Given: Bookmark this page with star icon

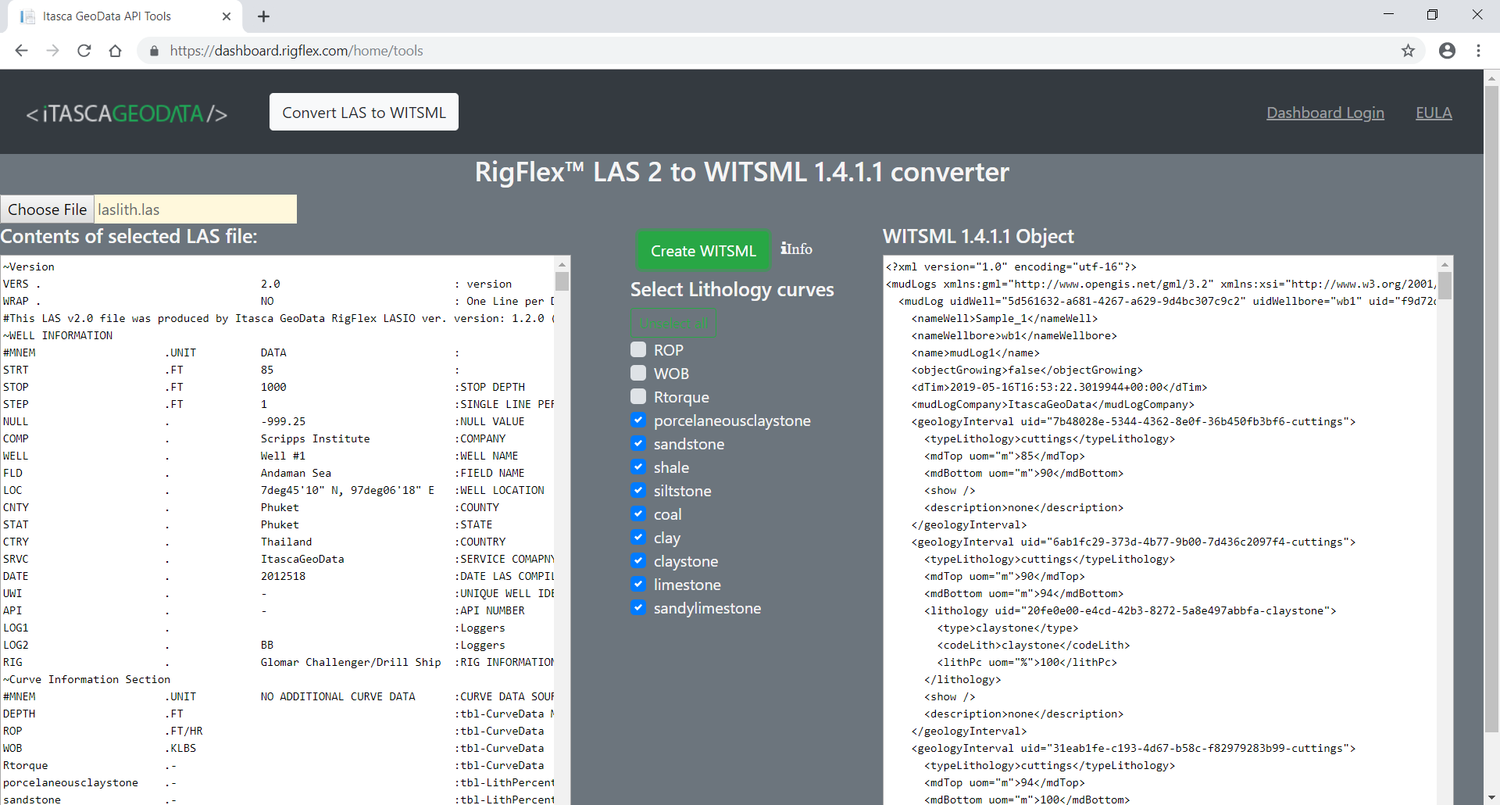Looking at the screenshot, I should click(x=1408, y=50).
